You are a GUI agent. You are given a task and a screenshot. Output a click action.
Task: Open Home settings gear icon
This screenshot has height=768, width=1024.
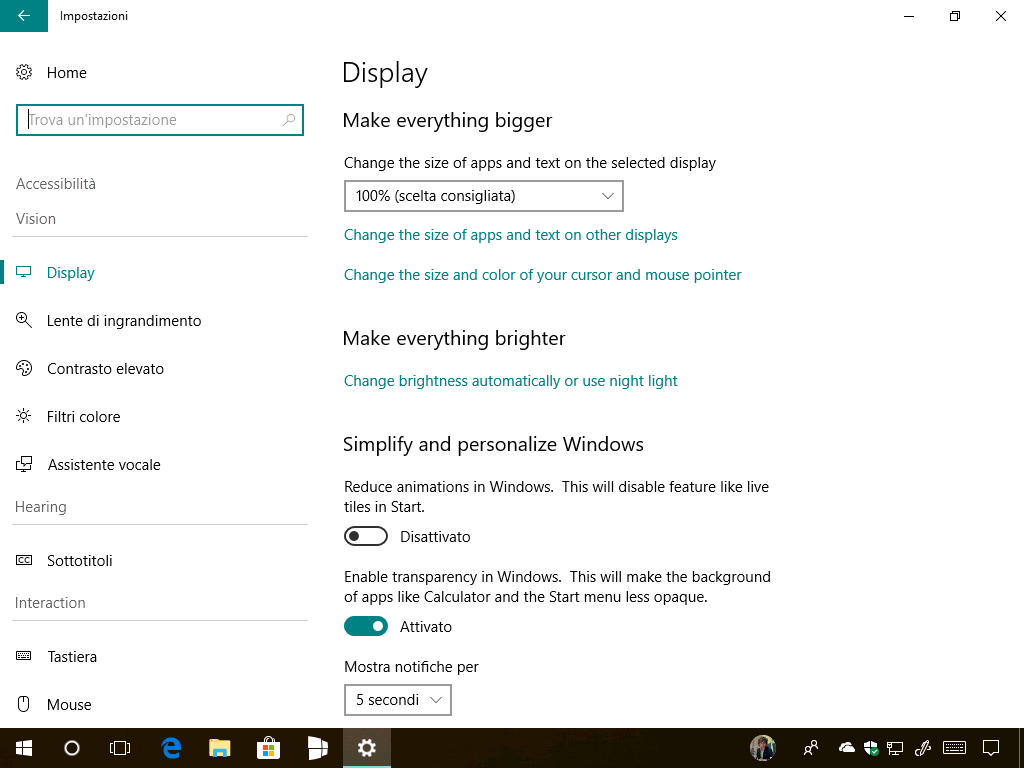pos(24,72)
